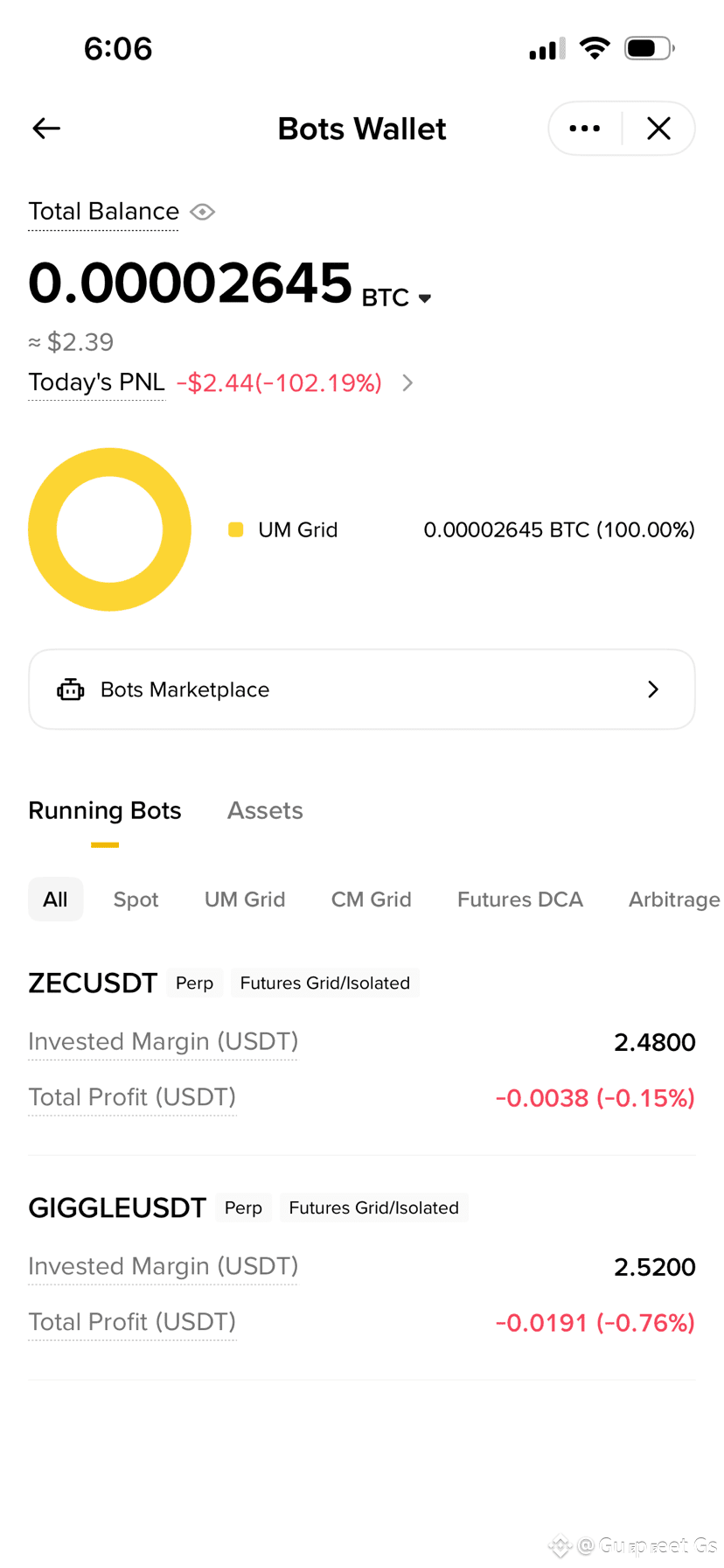Filter bots by Spot

(x=136, y=899)
